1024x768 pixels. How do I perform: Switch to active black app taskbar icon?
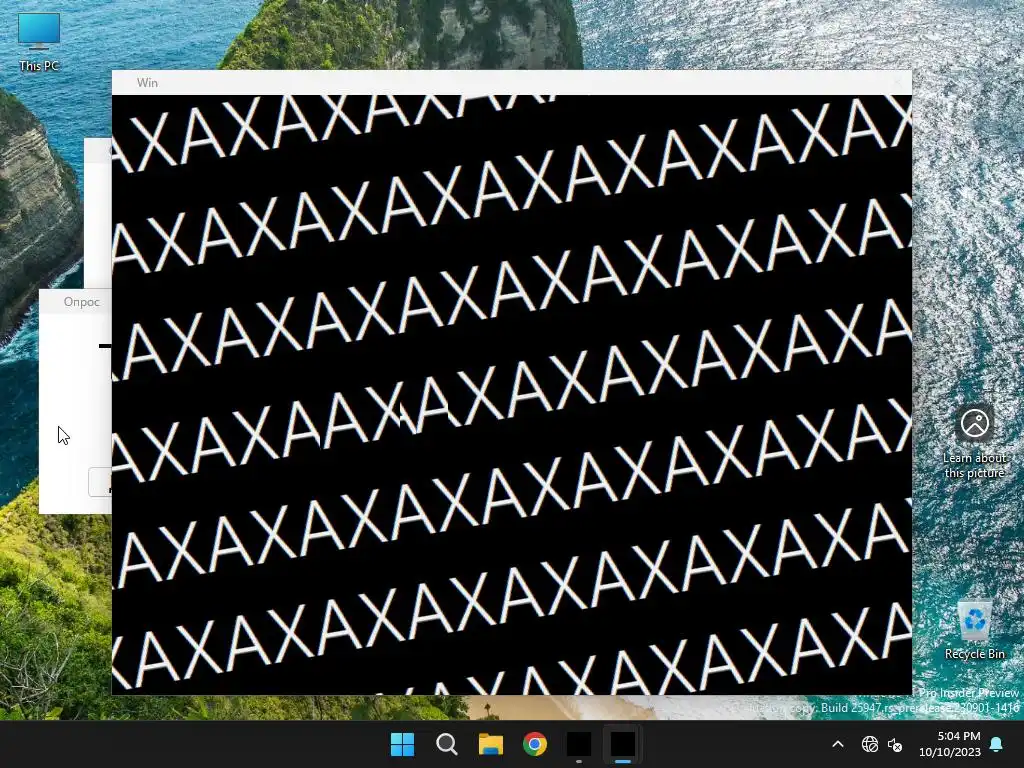coord(623,744)
